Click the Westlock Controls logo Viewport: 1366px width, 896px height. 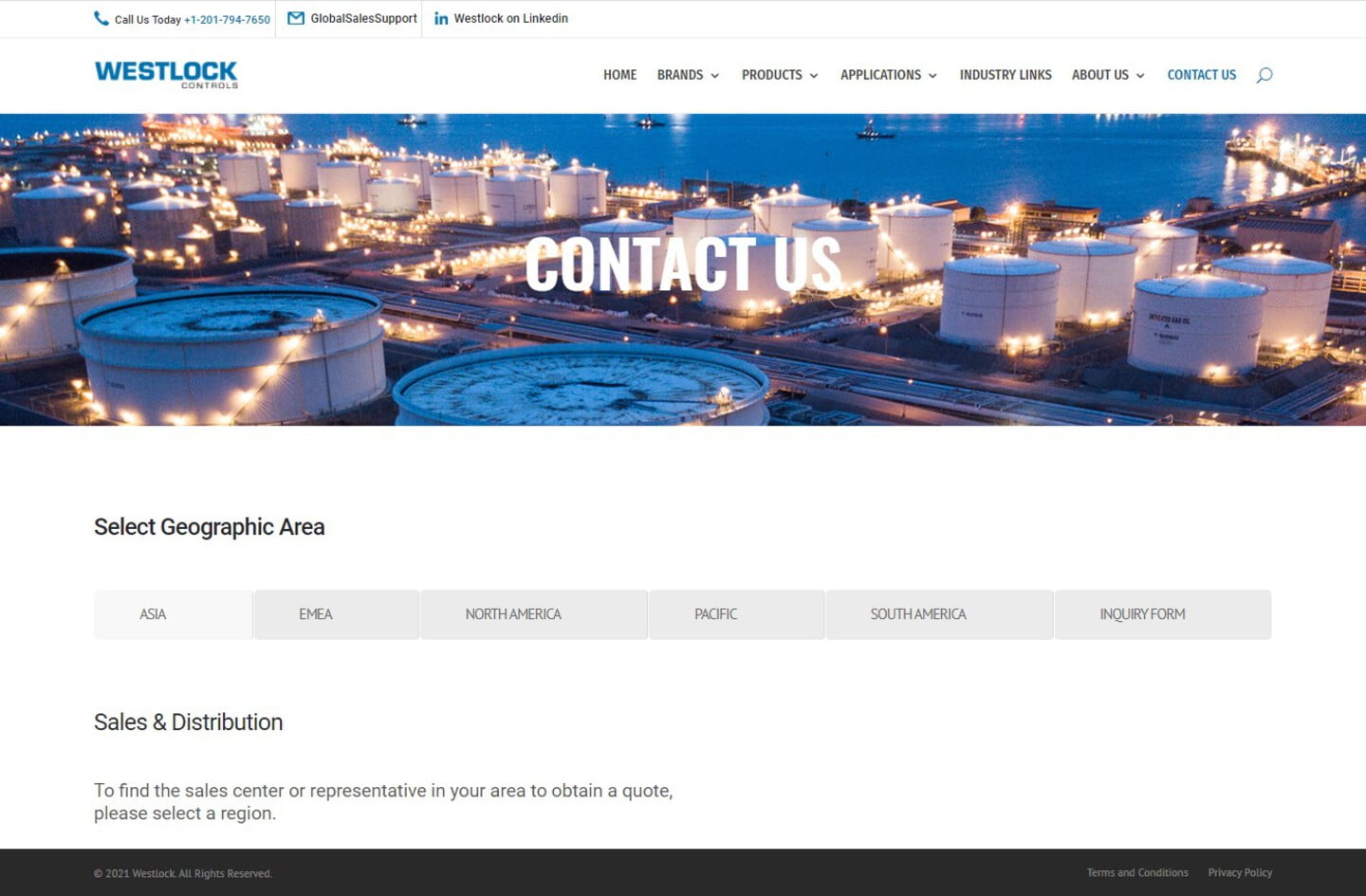(x=166, y=74)
